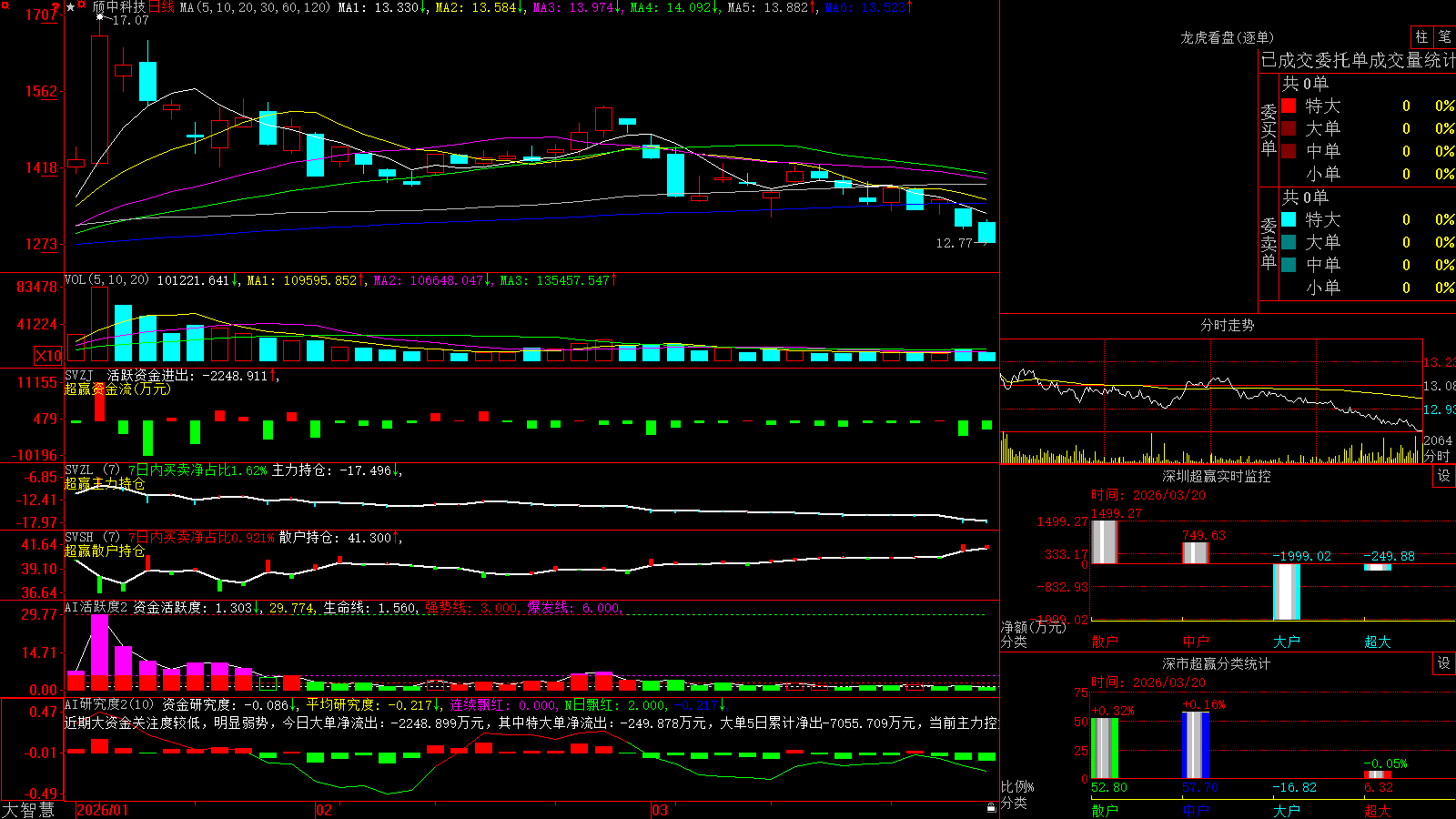Viewport: 1456px width, 819px height.
Task: Click the '日线' period label
Action: pyautogui.click(x=160, y=7)
